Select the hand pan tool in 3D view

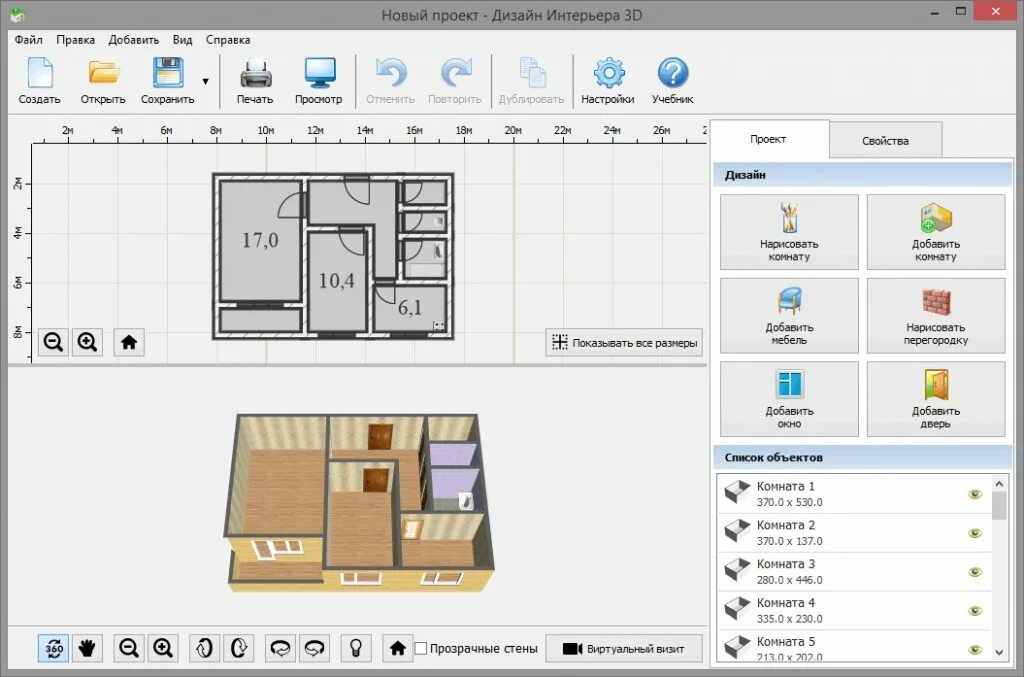(88, 648)
